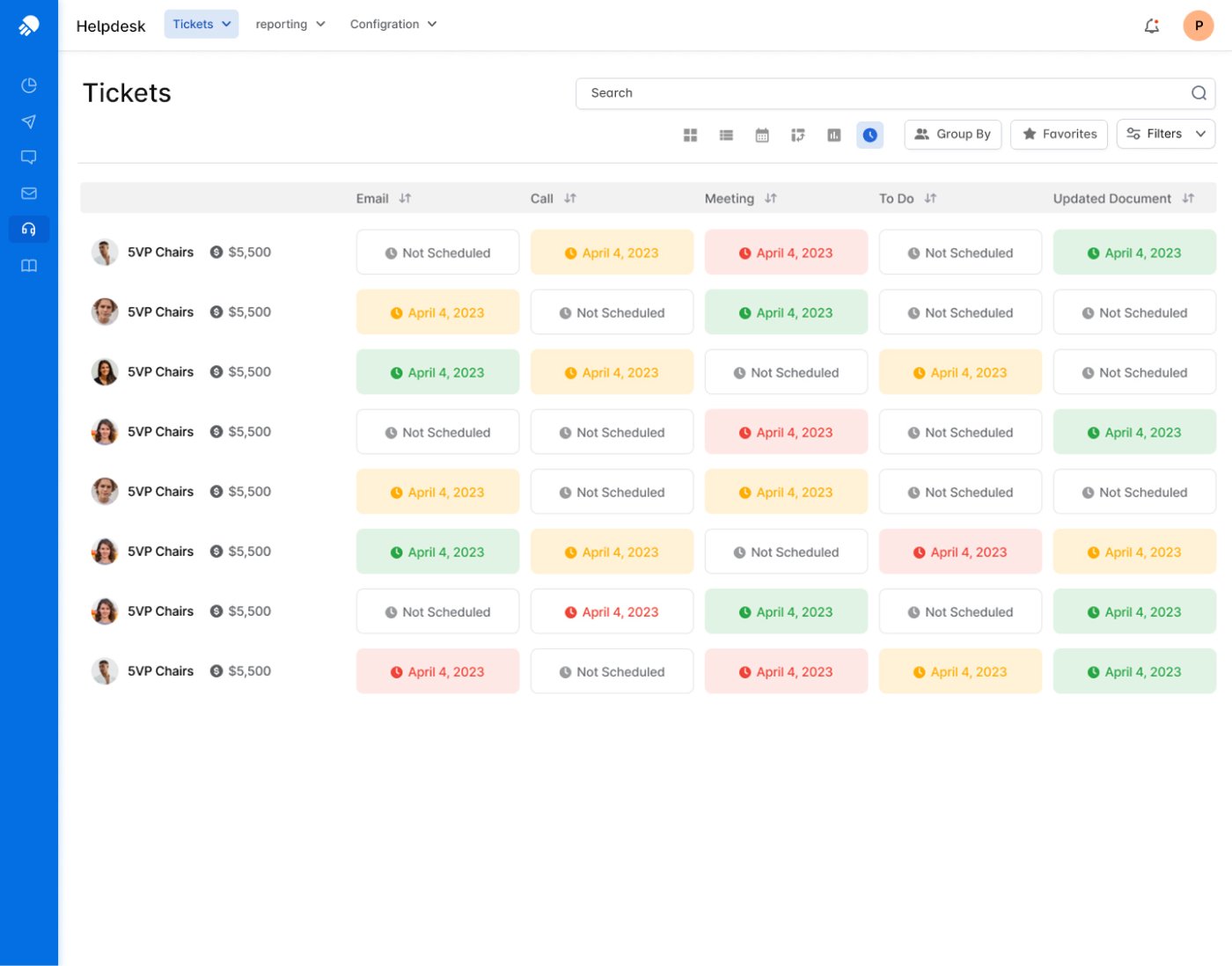Click the notification bell icon
This screenshot has height=966, width=1232.
(x=1151, y=26)
